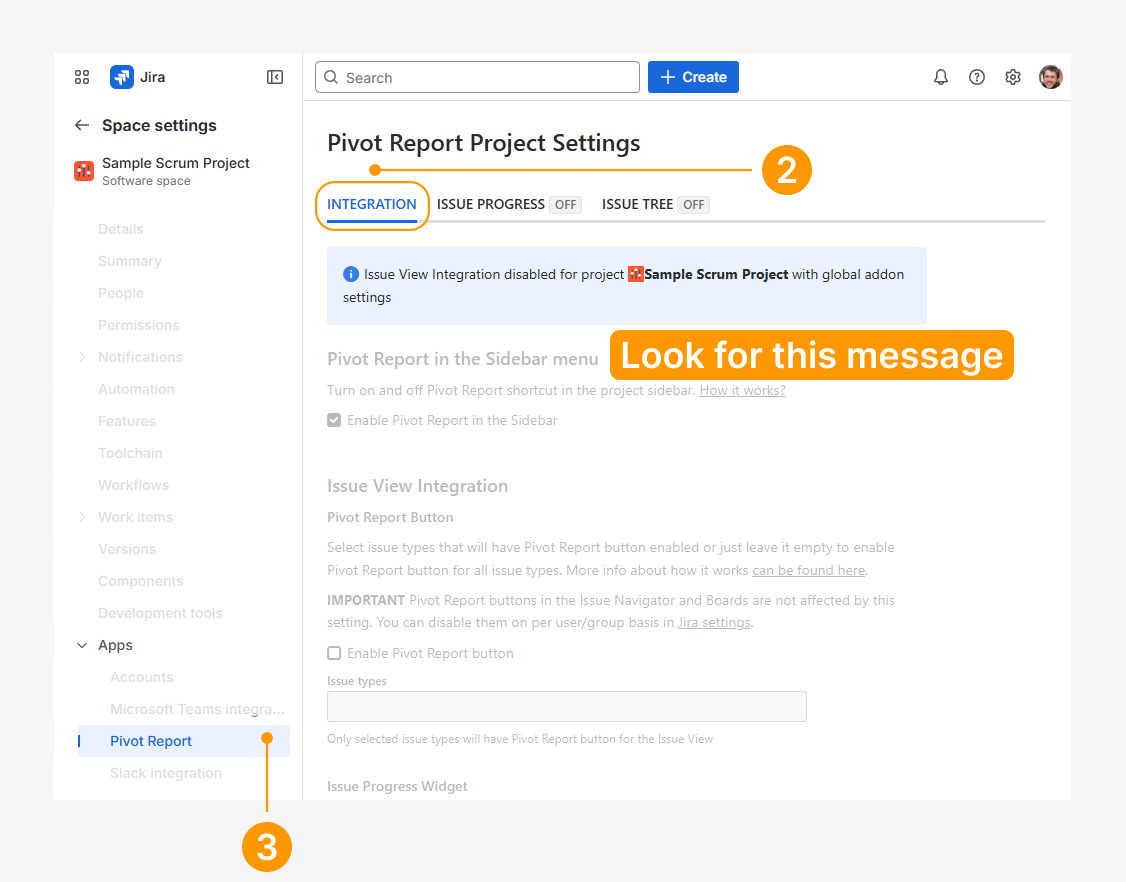Image resolution: width=1126 pixels, height=882 pixels.
Task: Check Enable Pivot Report button checkbox
Action: [x=334, y=653]
